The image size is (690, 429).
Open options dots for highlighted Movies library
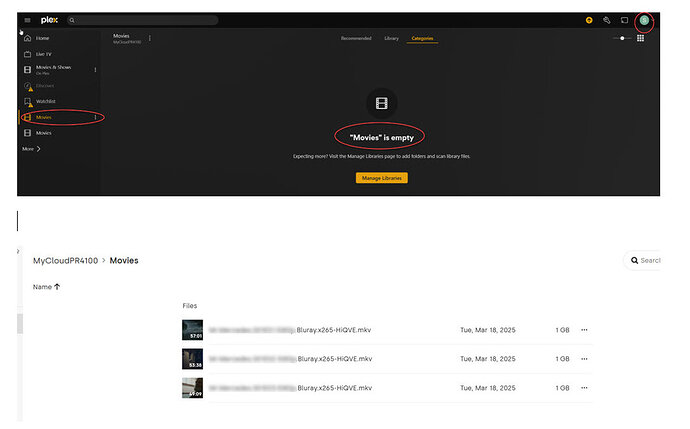pyautogui.click(x=95, y=117)
